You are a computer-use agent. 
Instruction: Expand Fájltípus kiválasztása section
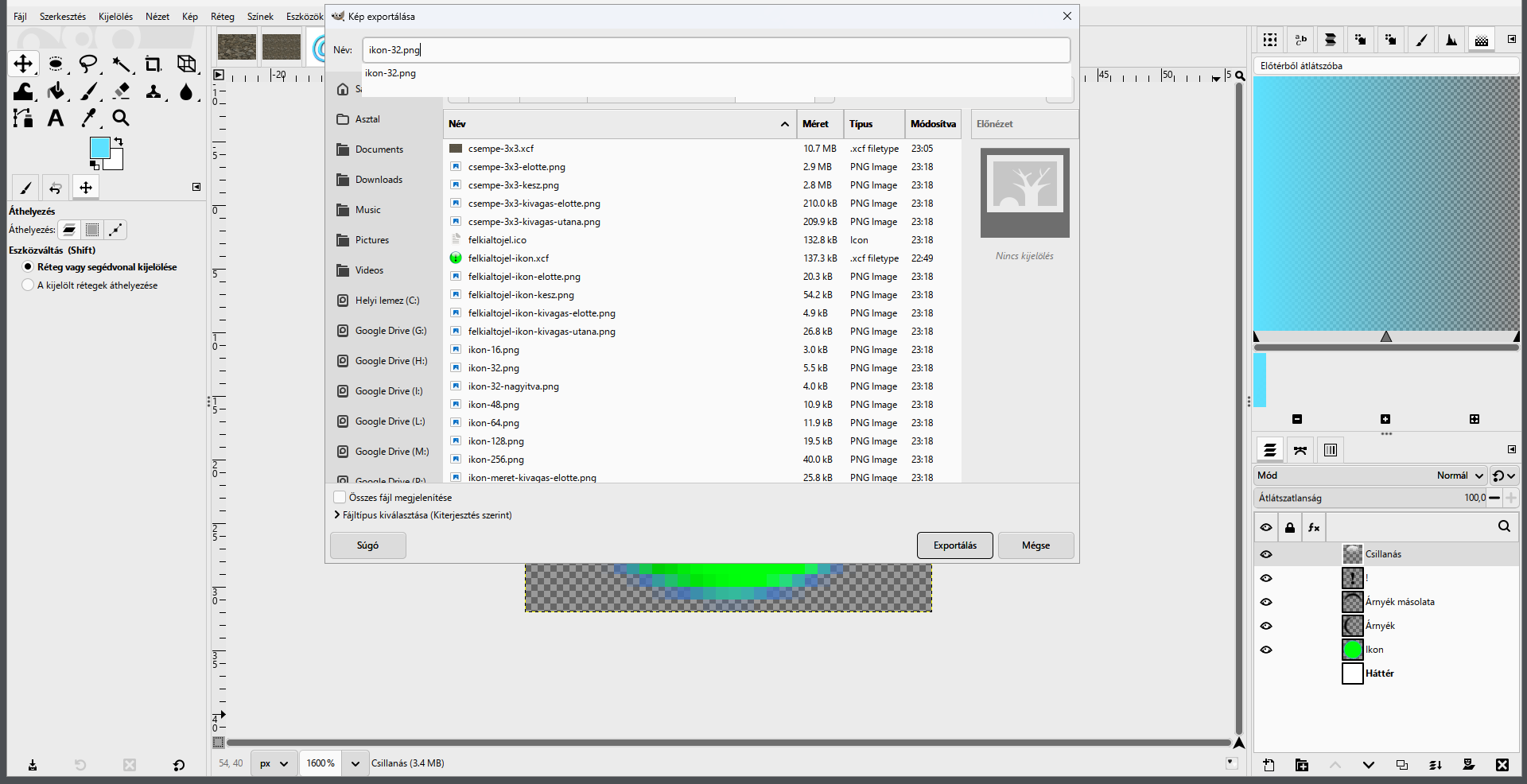pos(337,515)
